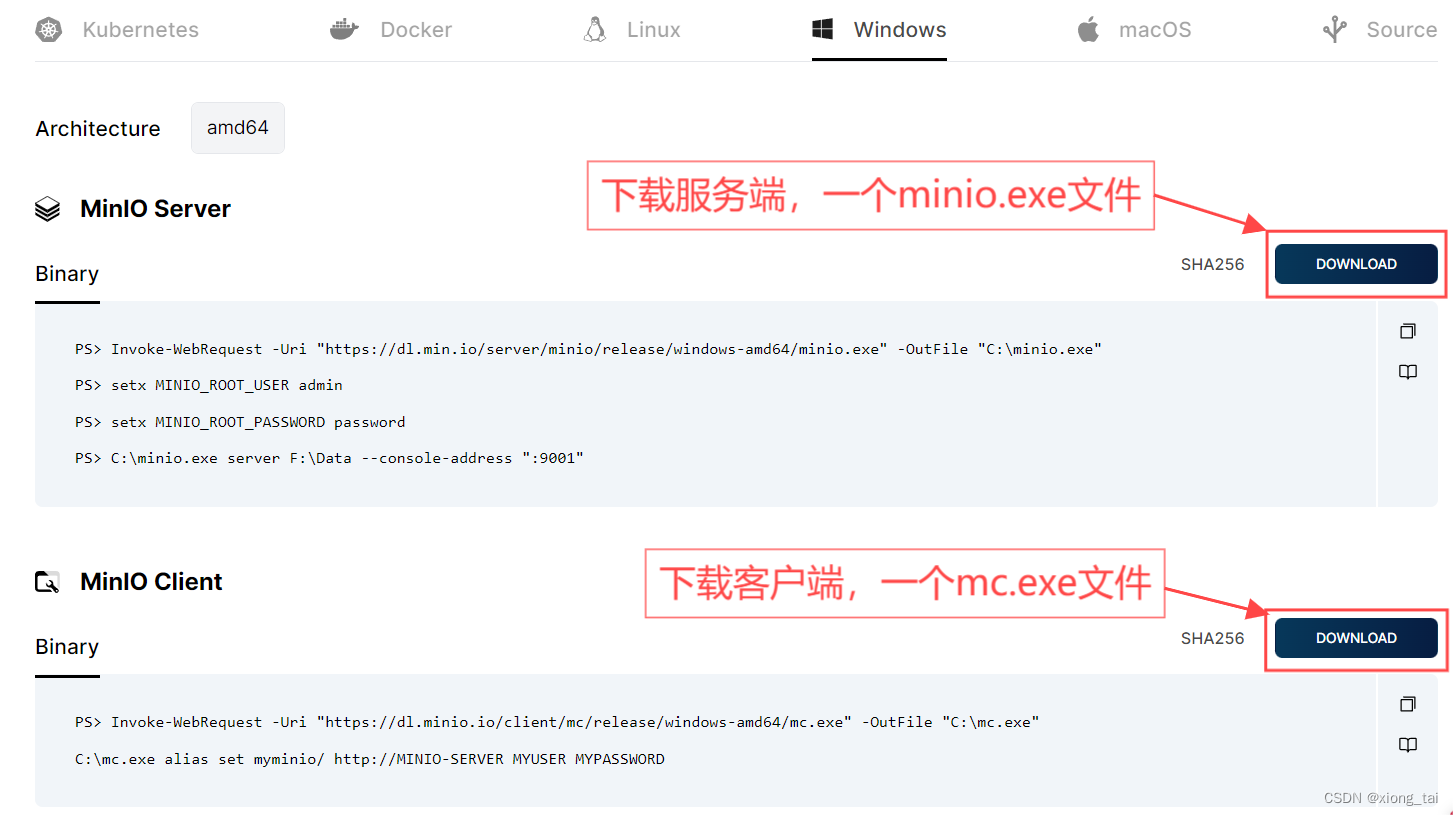Screen dimensions: 1453x815
Task: Click the Architecture label
Action: (x=98, y=129)
